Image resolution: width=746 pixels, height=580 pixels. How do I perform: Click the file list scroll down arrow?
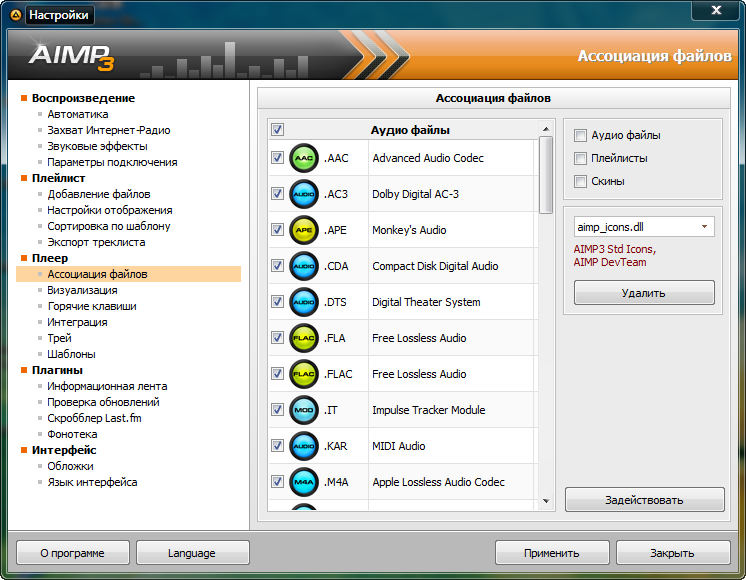(x=546, y=501)
